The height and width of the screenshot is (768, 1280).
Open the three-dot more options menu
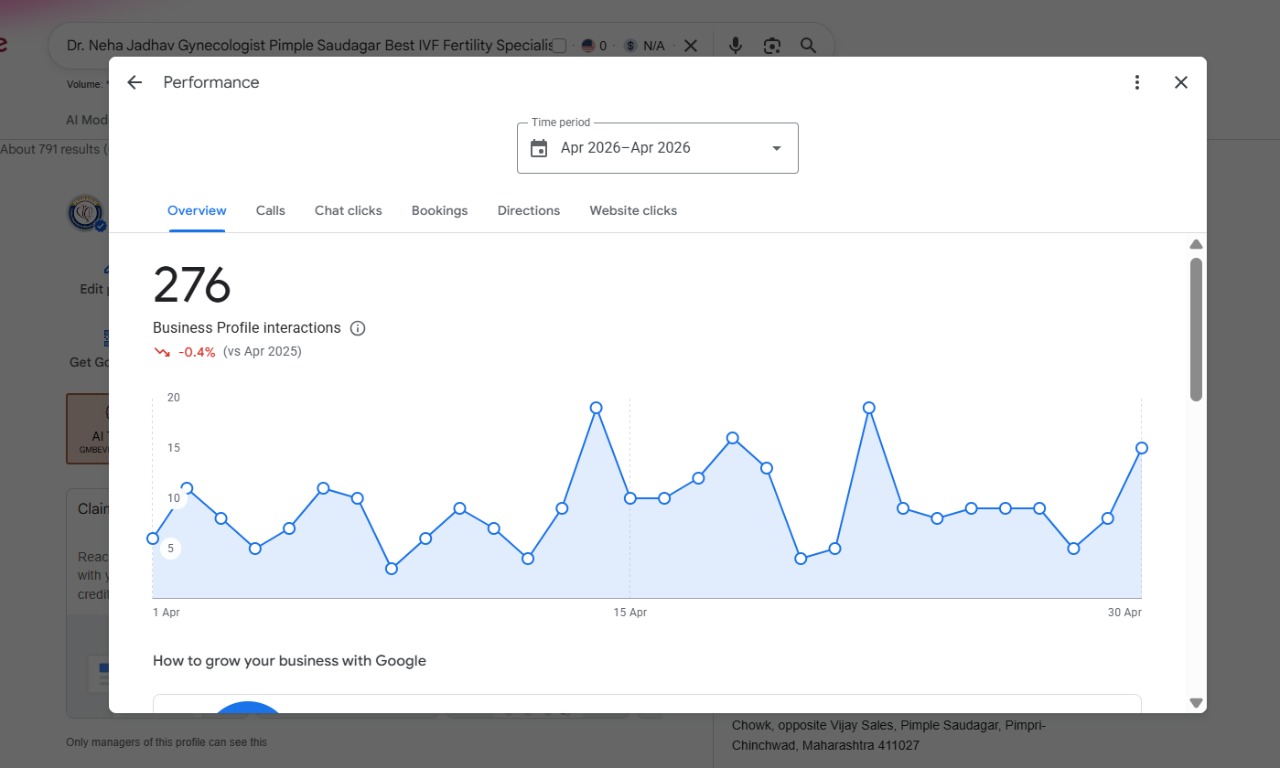1137,82
